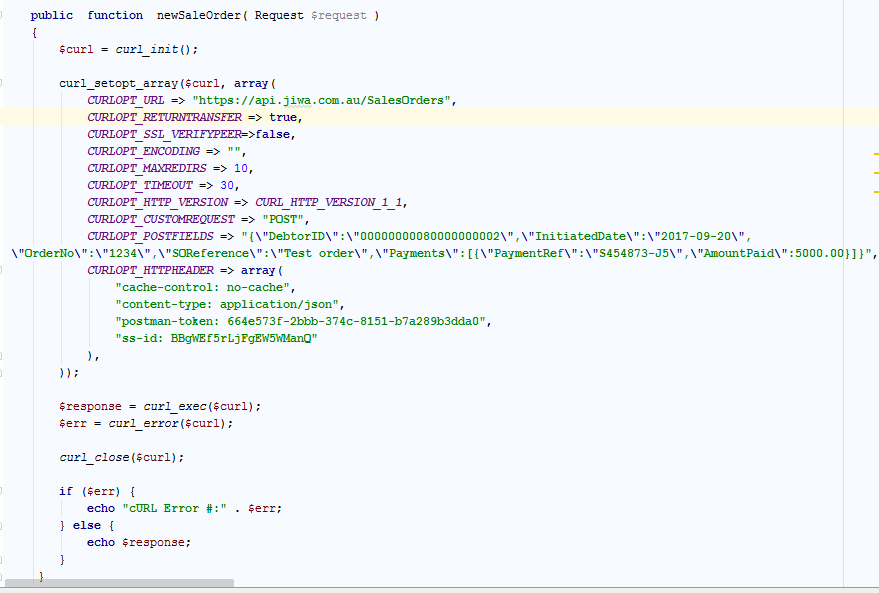Viewport: 879px width, 593px height.
Task: Click the 'function' keyword
Action: [x=115, y=15]
